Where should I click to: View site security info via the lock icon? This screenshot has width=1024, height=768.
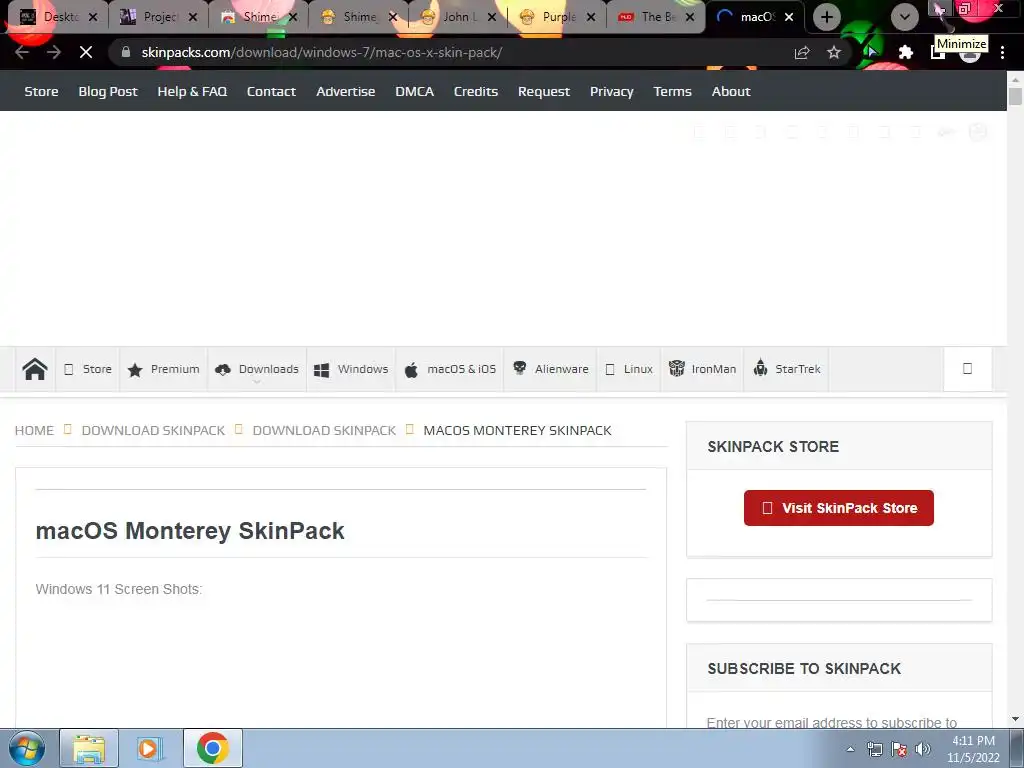point(126,52)
